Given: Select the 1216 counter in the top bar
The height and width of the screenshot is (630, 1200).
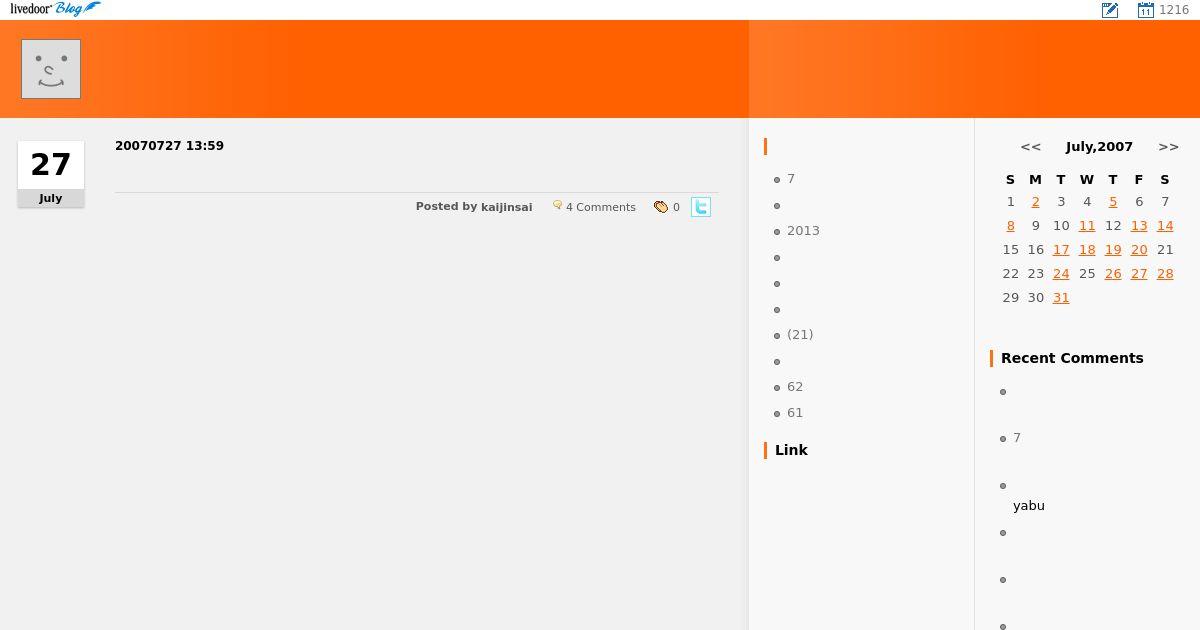Looking at the screenshot, I should [1174, 10].
